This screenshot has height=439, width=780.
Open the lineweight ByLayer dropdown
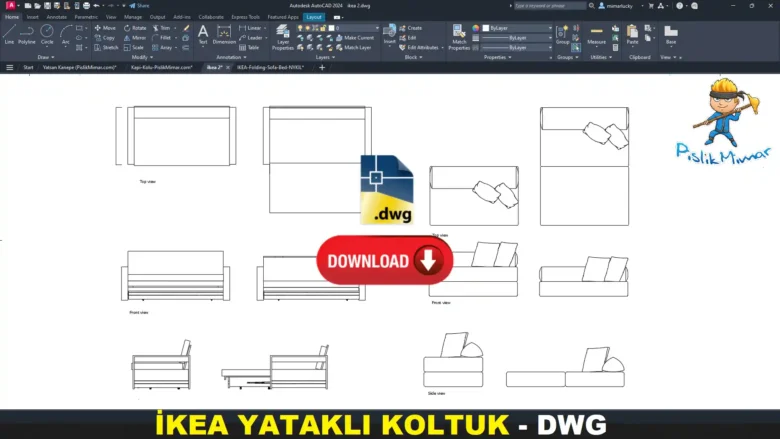point(517,38)
